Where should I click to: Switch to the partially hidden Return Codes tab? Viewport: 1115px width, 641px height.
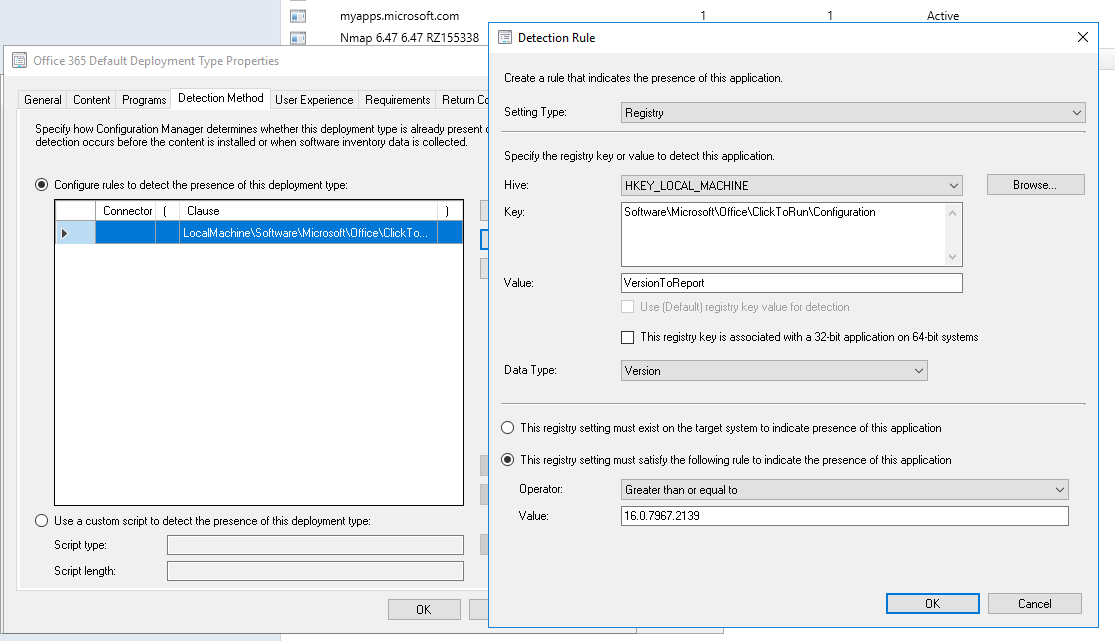(462, 100)
